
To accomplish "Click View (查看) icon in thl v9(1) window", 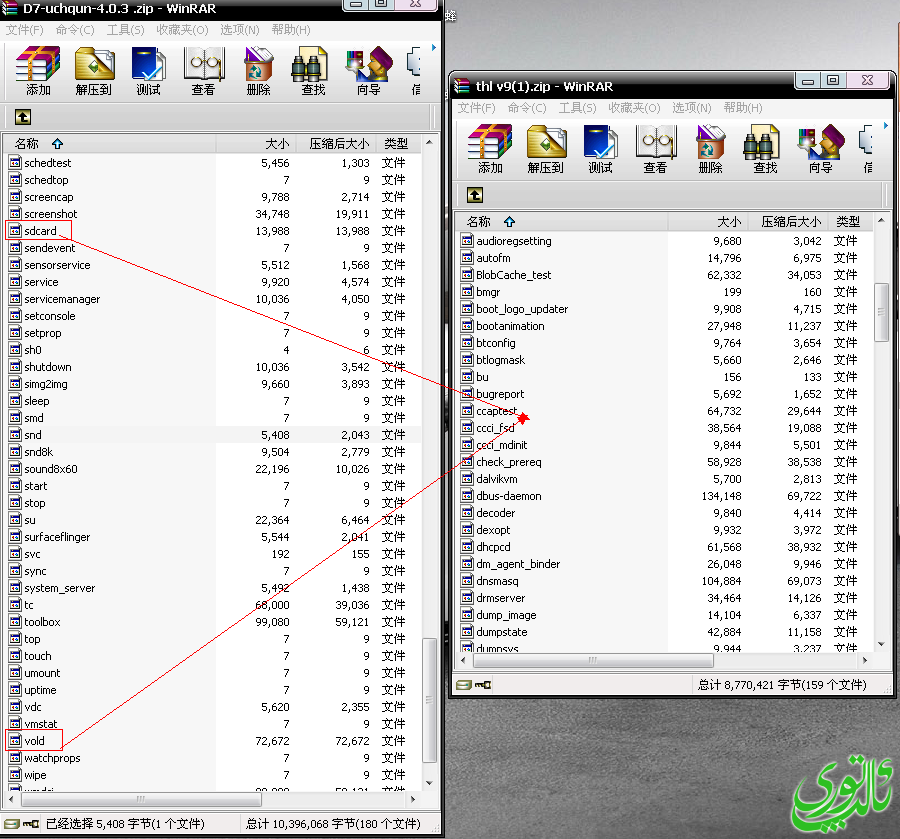I will (x=656, y=150).
